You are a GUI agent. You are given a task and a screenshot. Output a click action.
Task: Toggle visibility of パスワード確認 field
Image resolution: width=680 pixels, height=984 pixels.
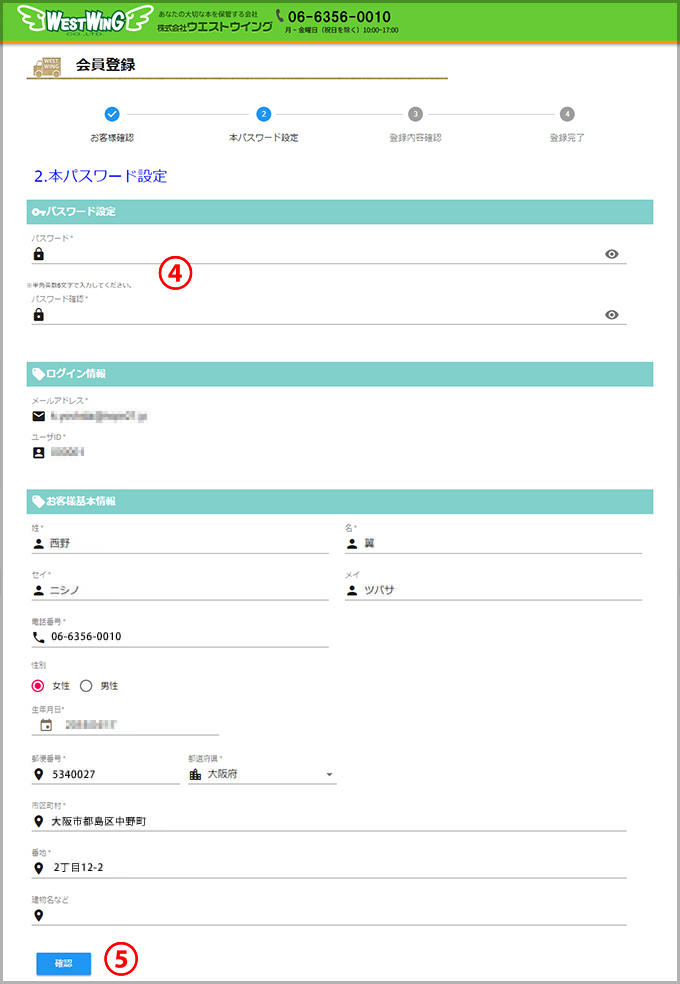tap(612, 315)
